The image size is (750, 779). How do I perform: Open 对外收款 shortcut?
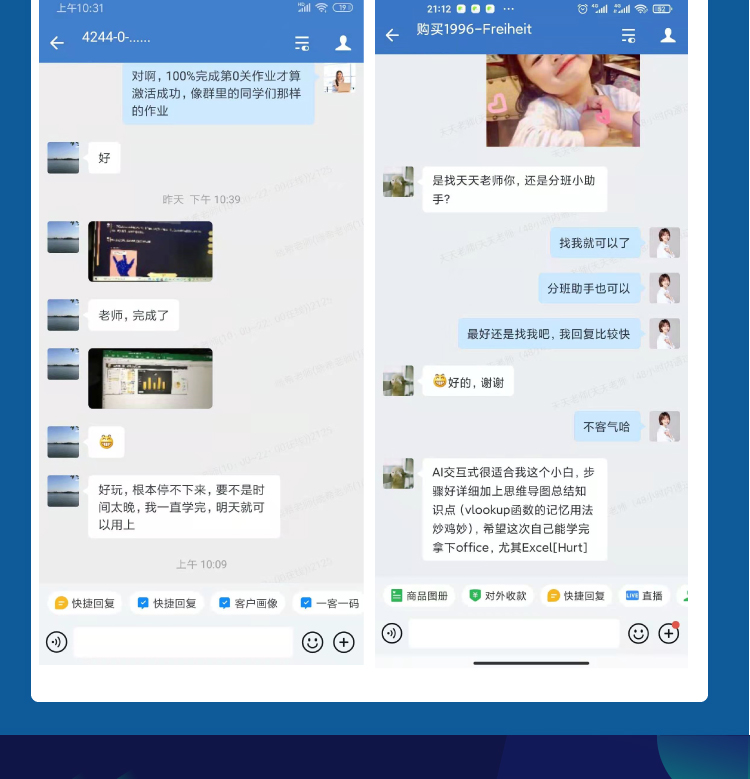click(498, 596)
